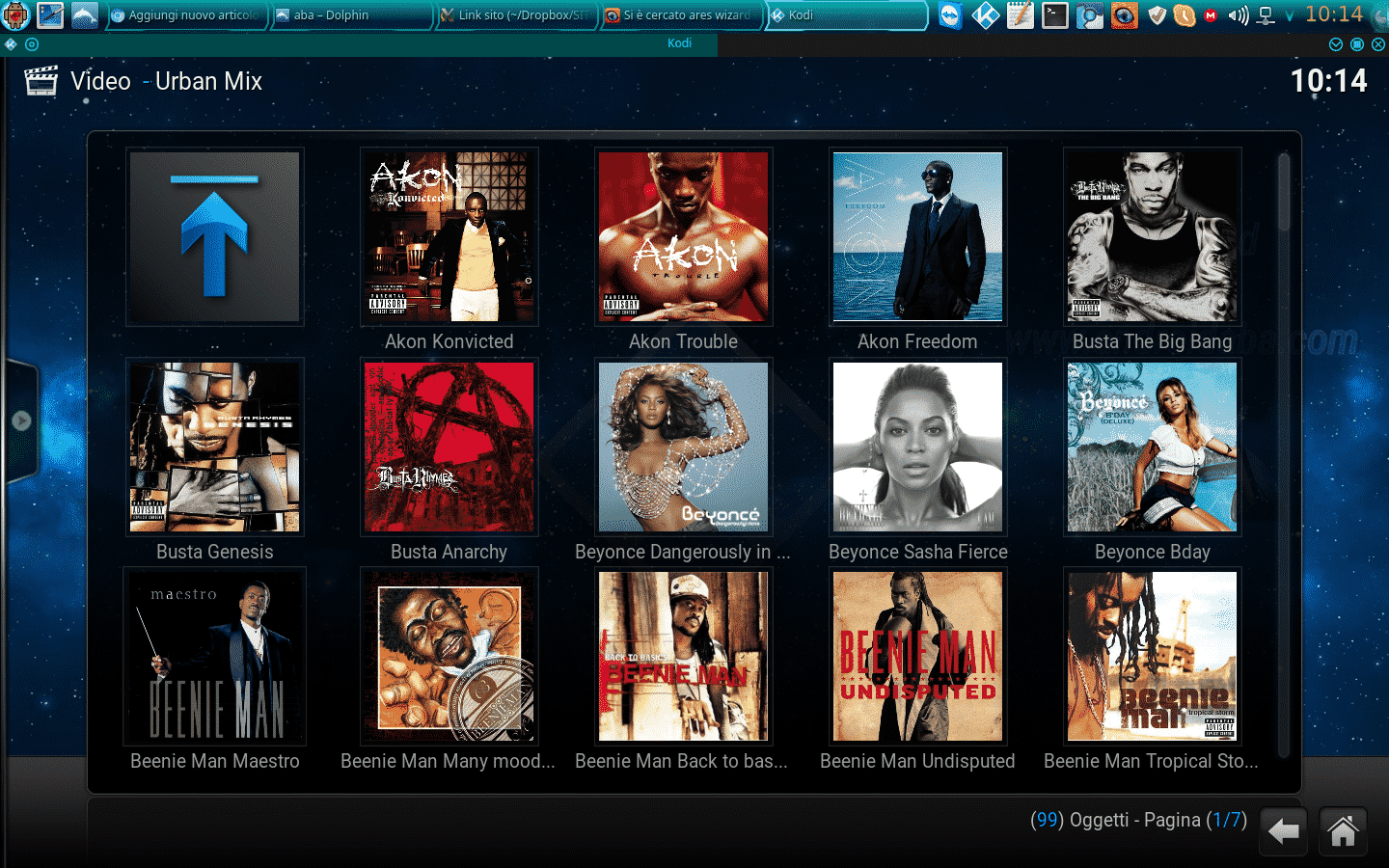Select the Beyonce Dangerously in Love cover

[683, 447]
